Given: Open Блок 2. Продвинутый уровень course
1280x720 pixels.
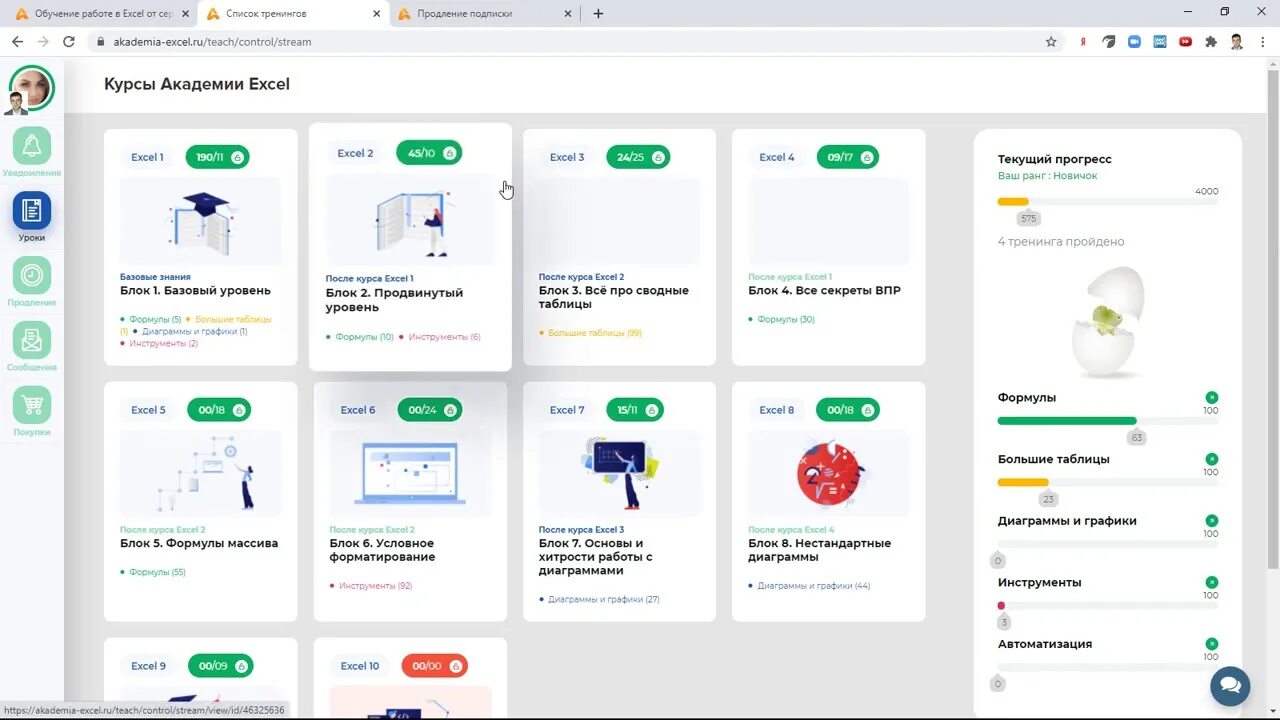Looking at the screenshot, I should pos(394,300).
